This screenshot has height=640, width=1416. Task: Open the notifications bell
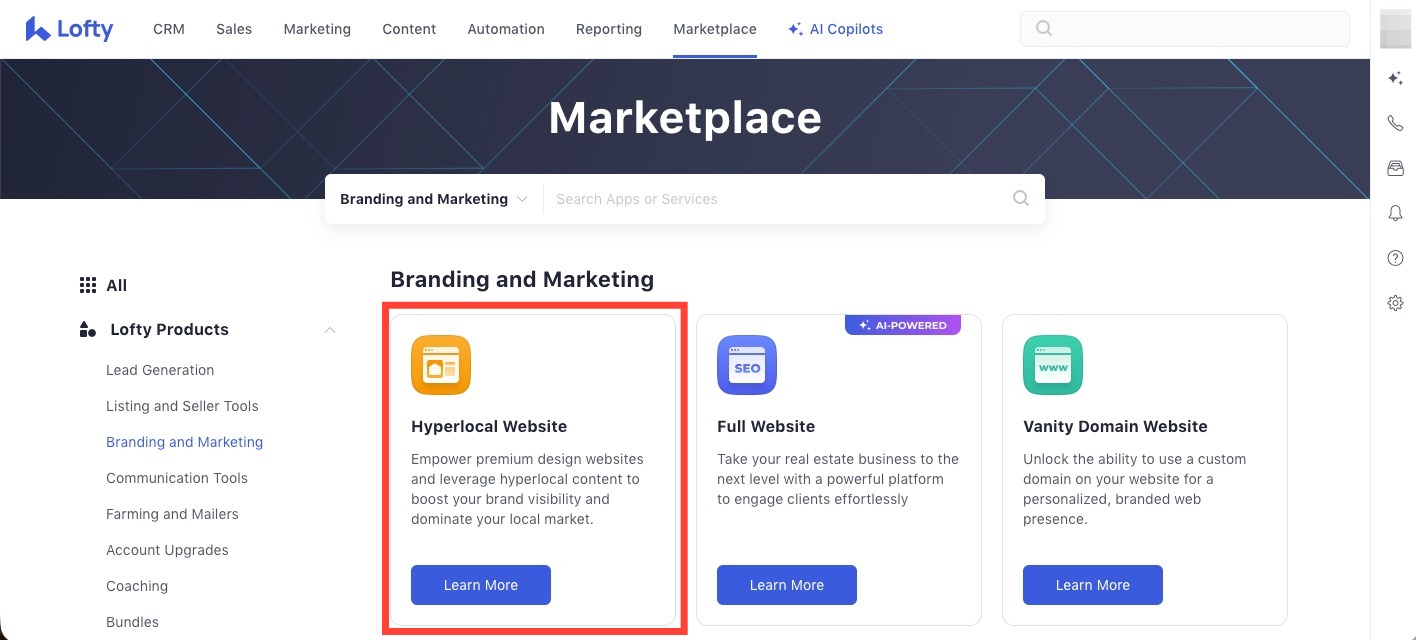click(1395, 213)
